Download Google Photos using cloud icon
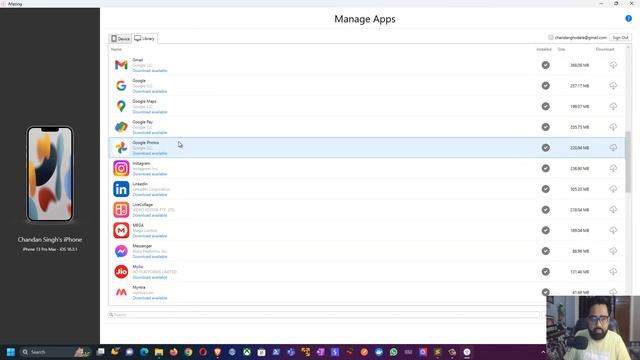This screenshot has width=640, height=360. point(613,147)
